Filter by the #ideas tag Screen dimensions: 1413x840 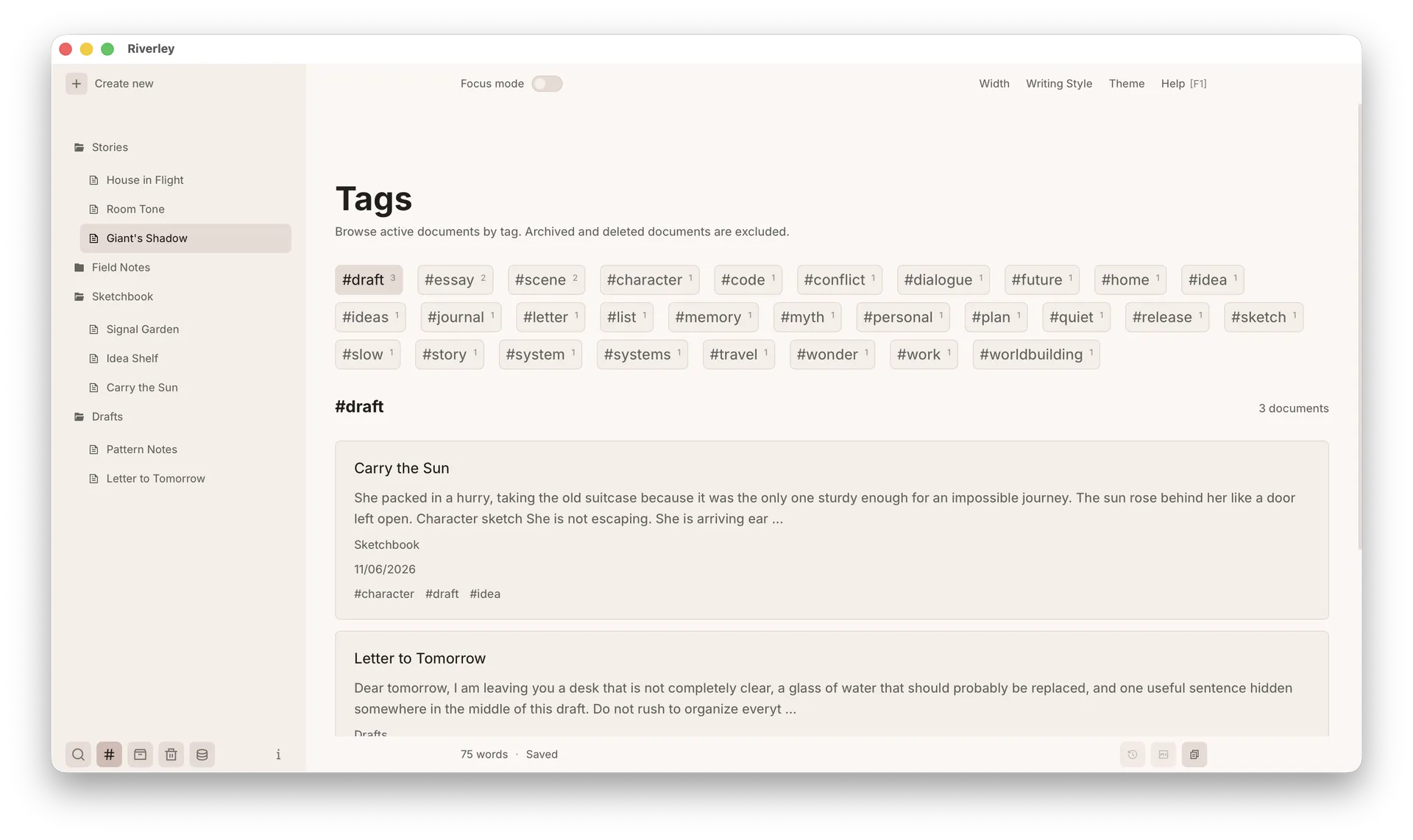click(370, 318)
